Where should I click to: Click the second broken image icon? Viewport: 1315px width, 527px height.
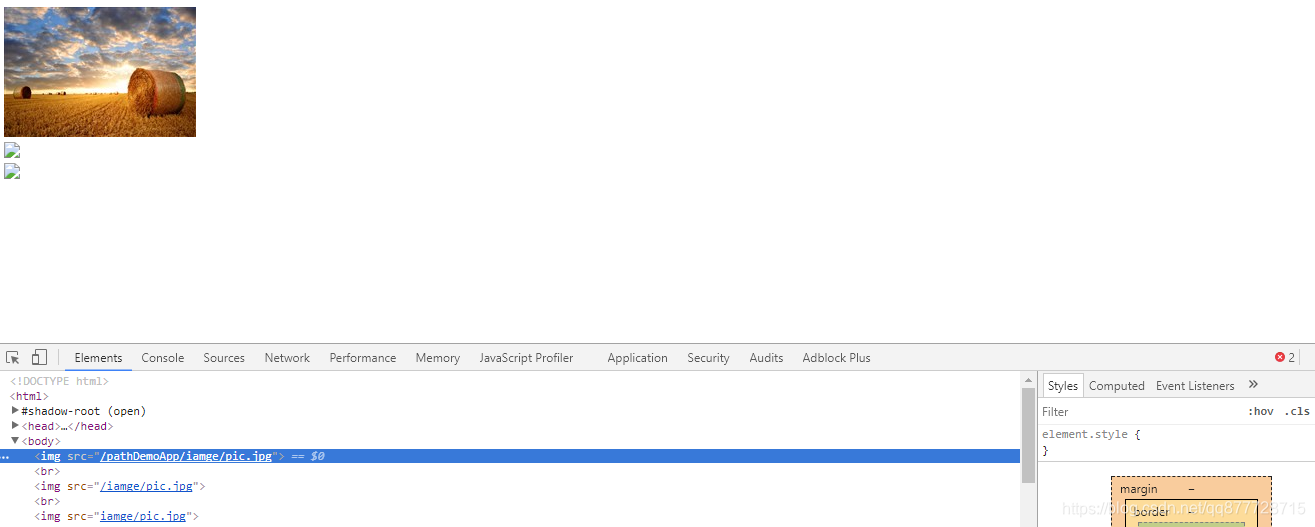(x=12, y=171)
